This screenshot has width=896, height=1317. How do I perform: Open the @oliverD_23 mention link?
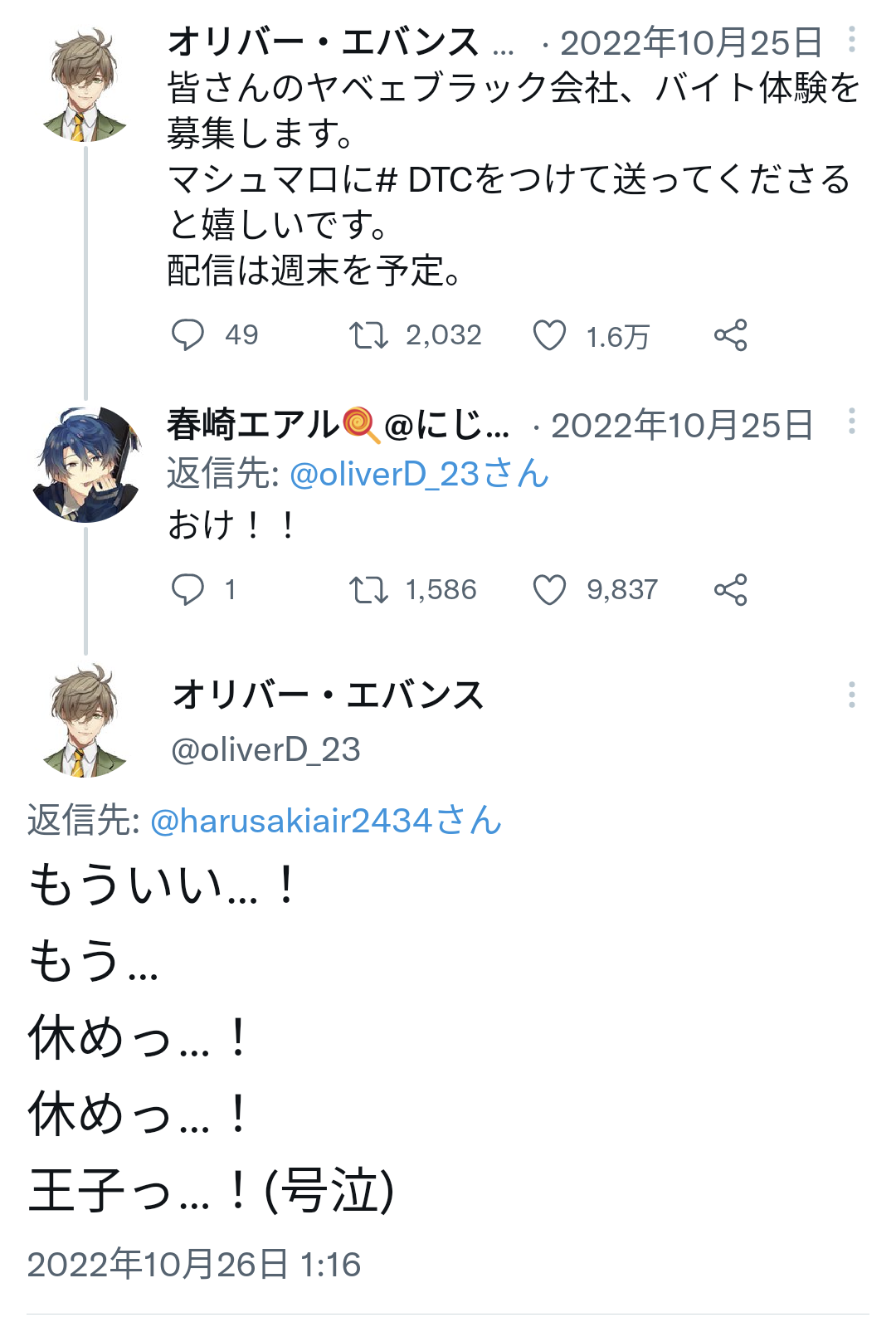(419, 474)
